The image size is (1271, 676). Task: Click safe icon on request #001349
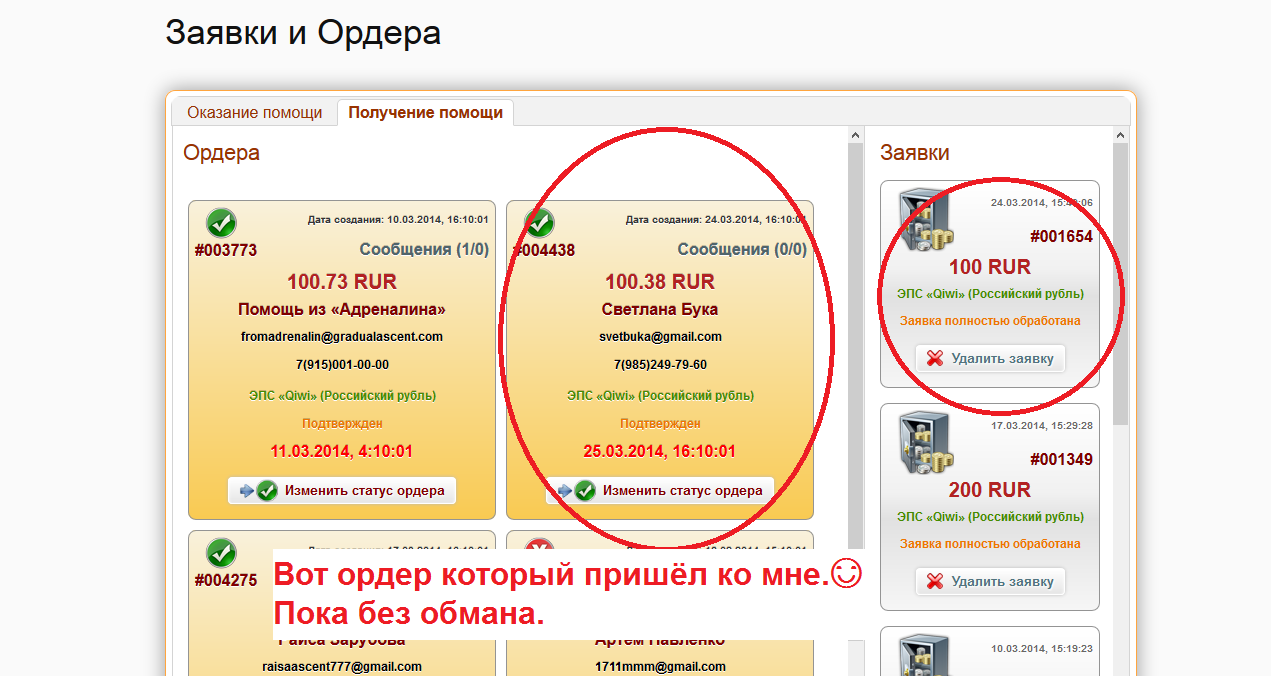922,443
